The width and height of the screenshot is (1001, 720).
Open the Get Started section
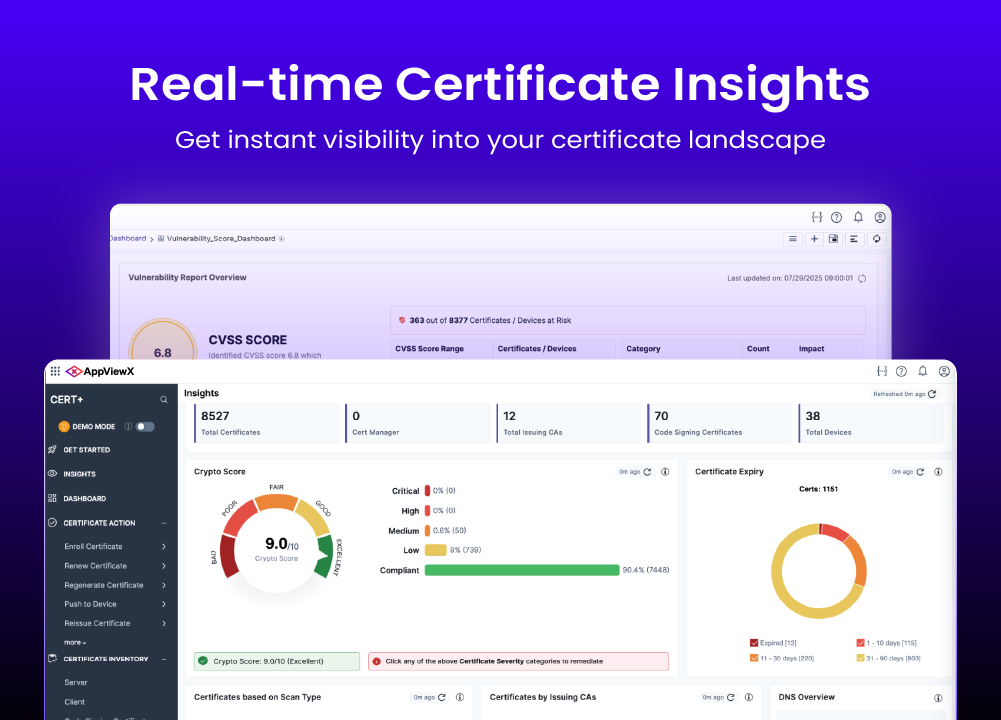pos(86,450)
